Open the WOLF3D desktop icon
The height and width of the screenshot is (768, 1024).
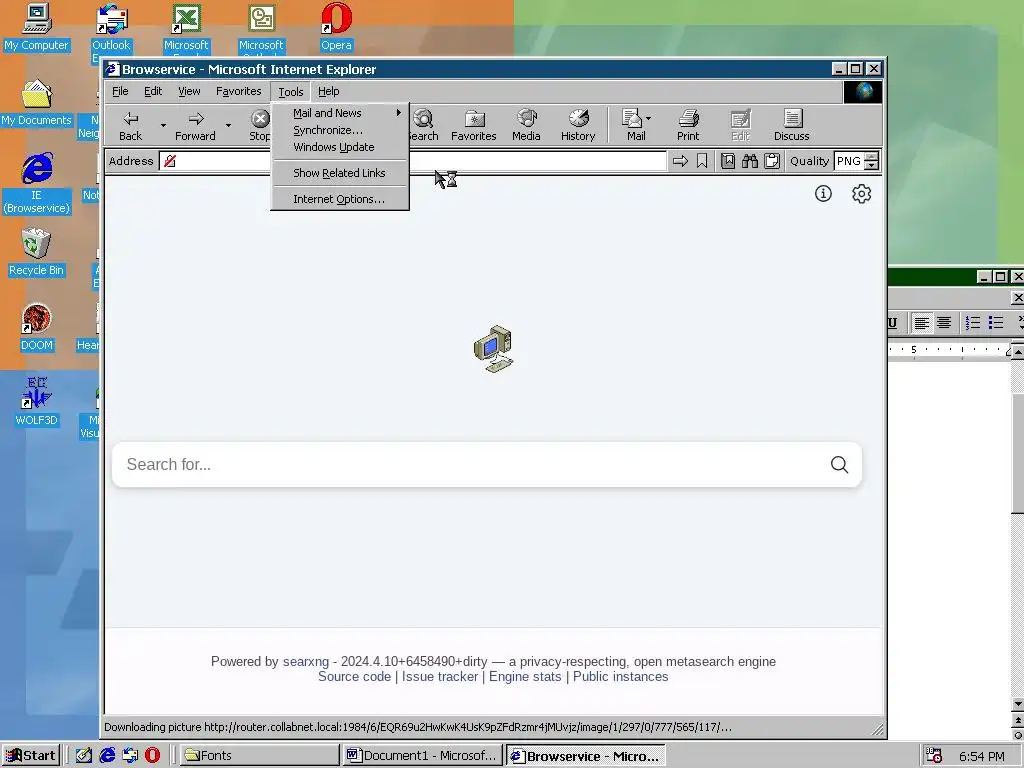pos(37,401)
